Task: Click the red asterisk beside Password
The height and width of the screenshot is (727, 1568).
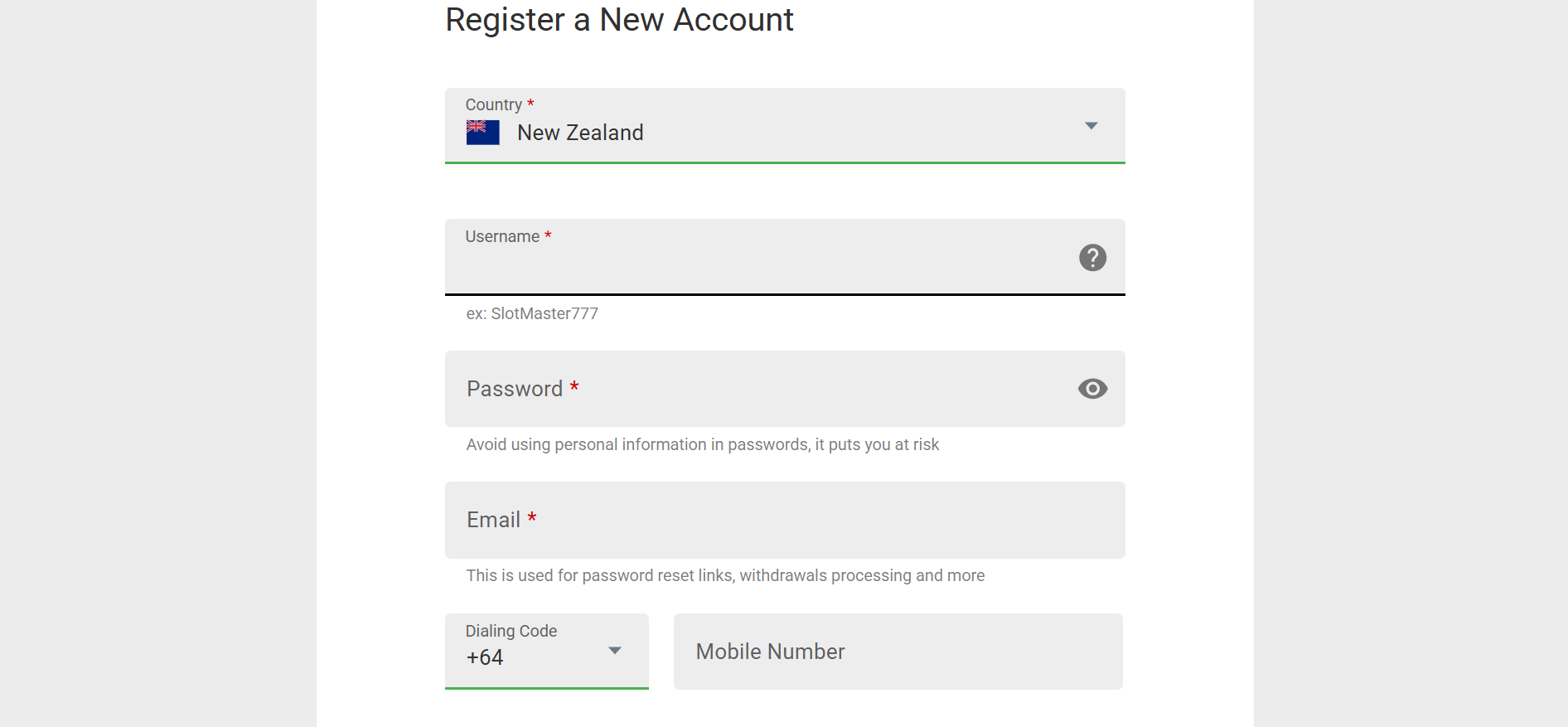Action: [x=574, y=386]
